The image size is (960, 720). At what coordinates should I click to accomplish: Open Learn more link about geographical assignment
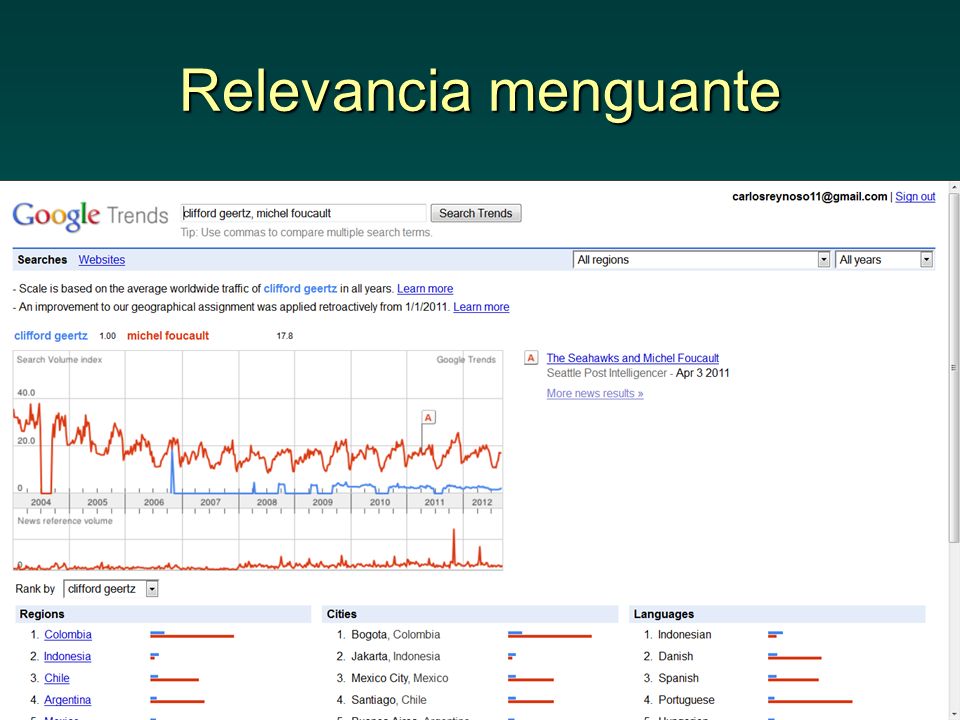pyautogui.click(x=481, y=307)
